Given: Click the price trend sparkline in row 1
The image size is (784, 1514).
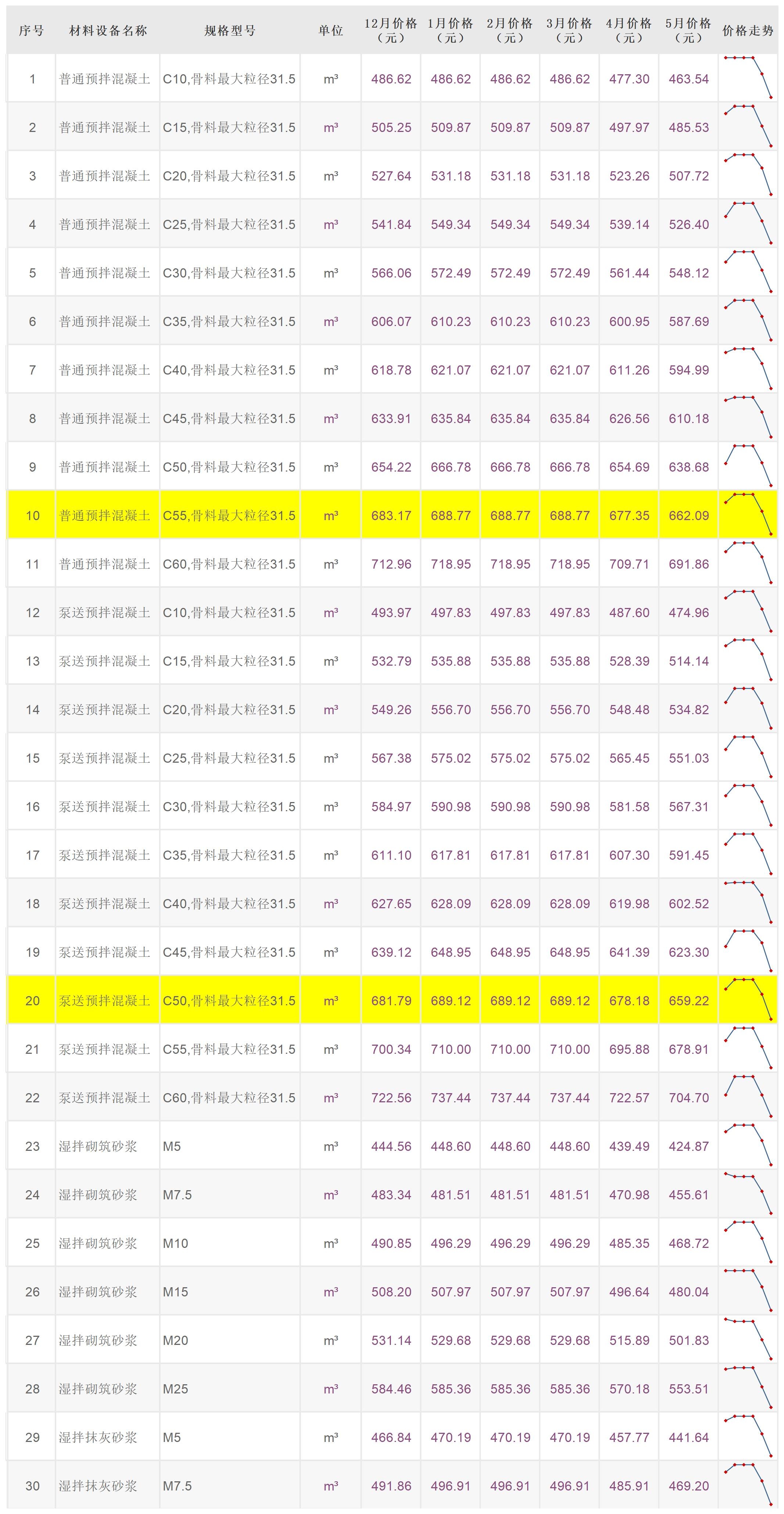Looking at the screenshot, I should click(x=748, y=78).
